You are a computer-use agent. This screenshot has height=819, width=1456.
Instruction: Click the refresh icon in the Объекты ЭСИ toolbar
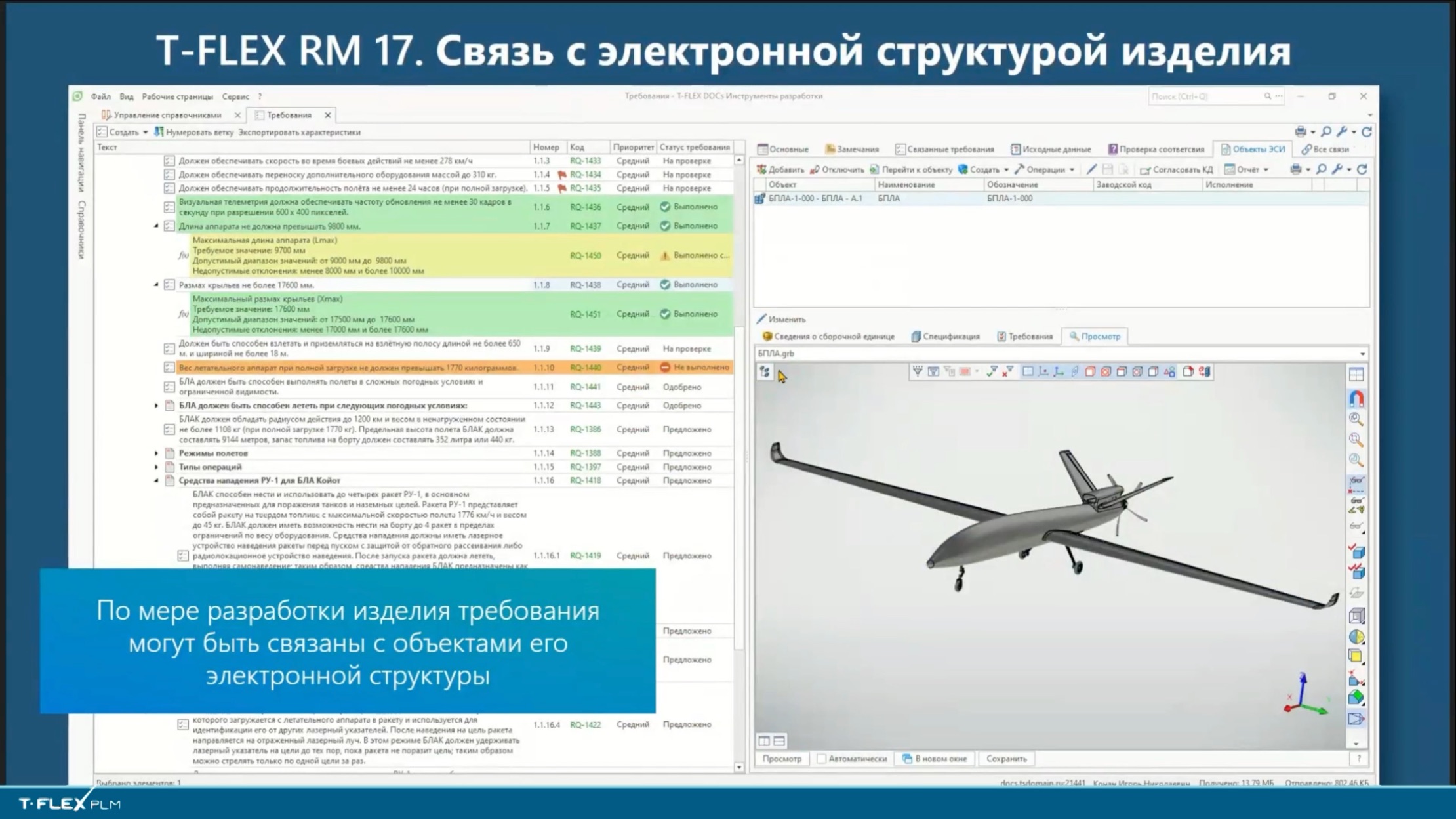tap(1362, 169)
